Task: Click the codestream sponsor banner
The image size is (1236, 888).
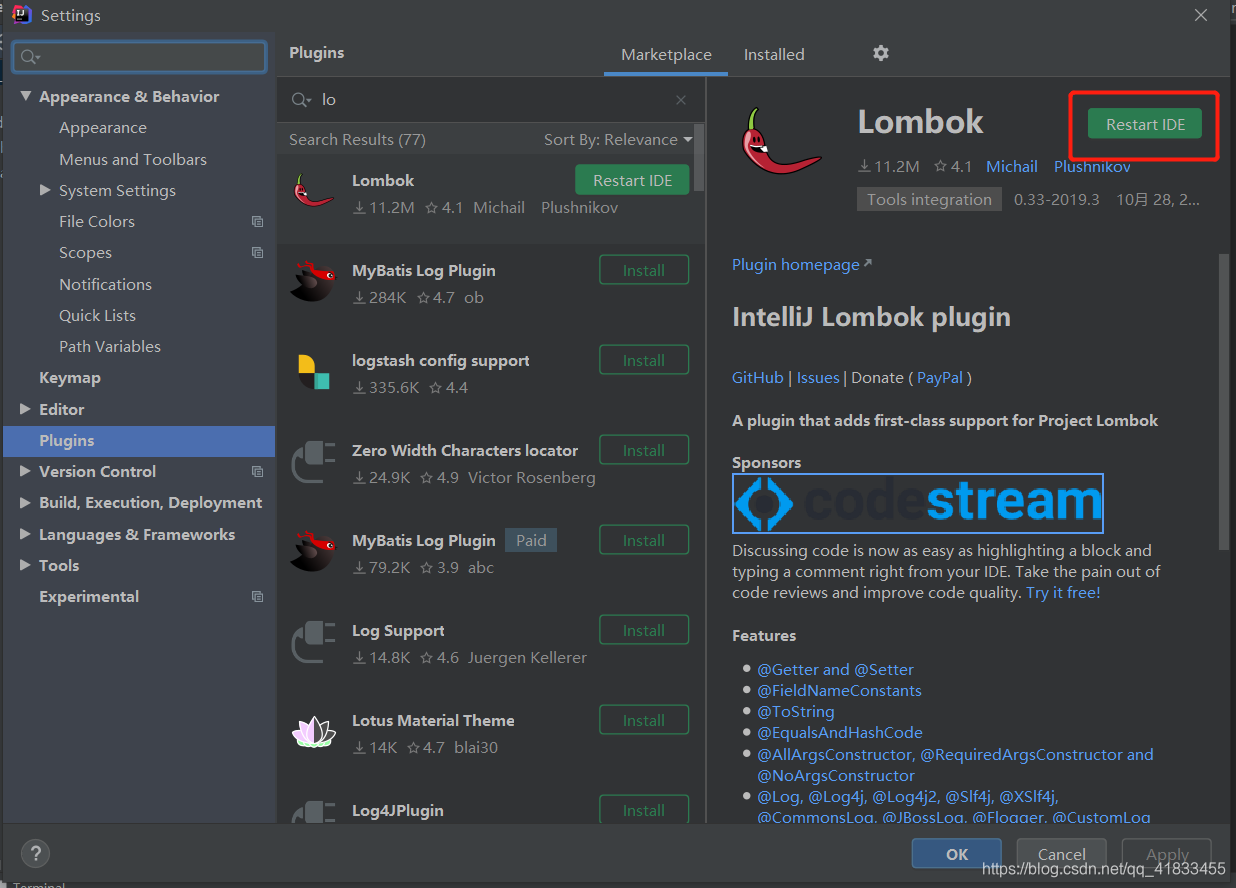Action: [918, 503]
